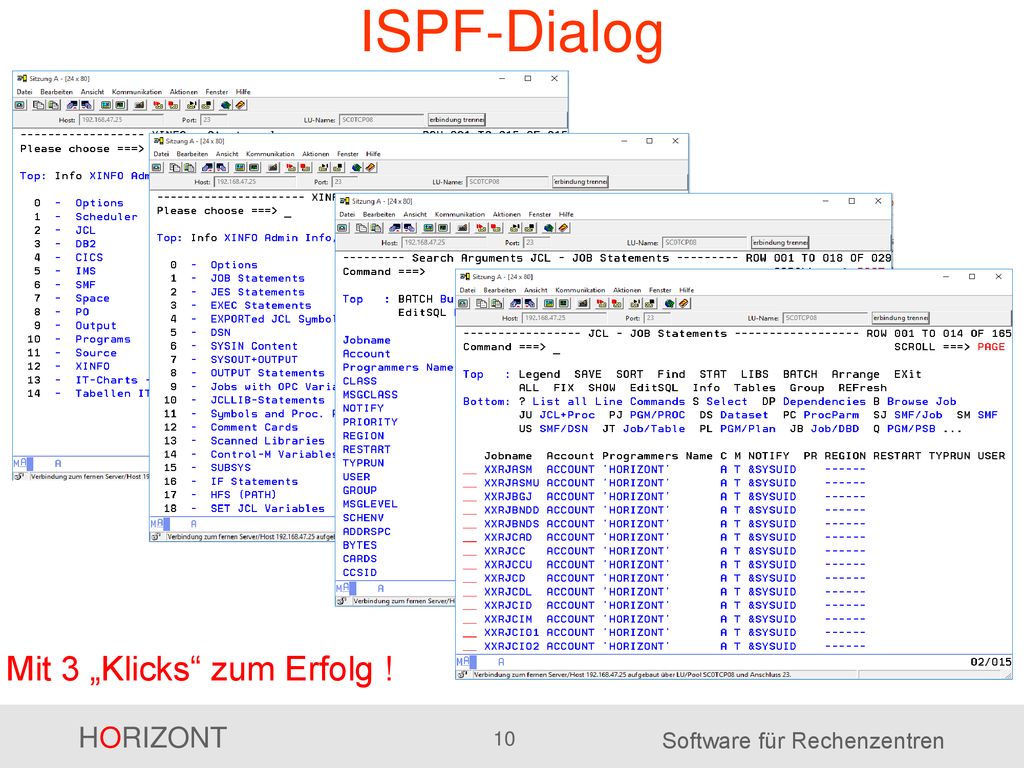This screenshot has height=768, width=1024.
Task: Click 'SYSIN Content' option in XINFO Admin window
Action: [253, 346]
